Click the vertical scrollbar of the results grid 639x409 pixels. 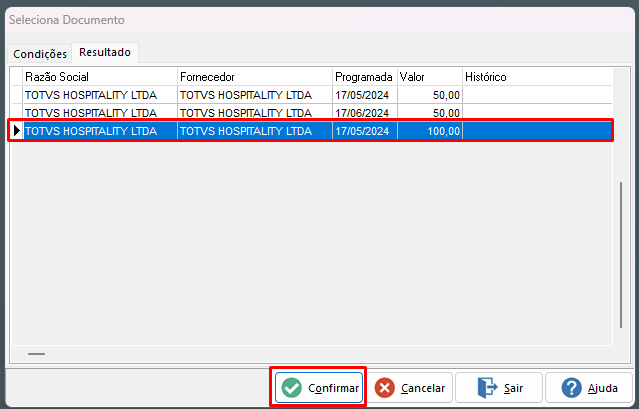(x=621, y=255)
